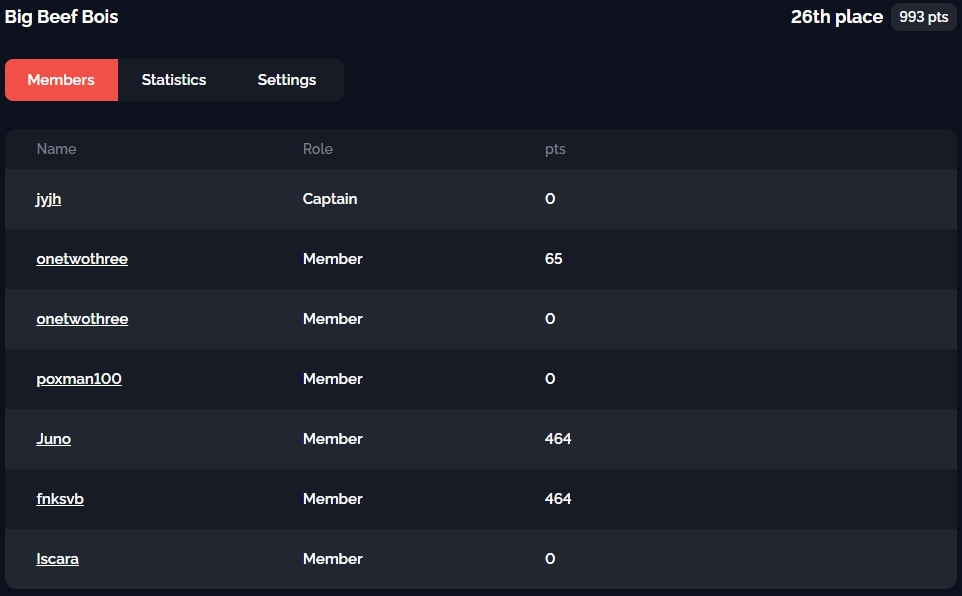Click the Big Beef Bois team title
The width and height of the screenshot is (962, 596).
pos(62,17)
